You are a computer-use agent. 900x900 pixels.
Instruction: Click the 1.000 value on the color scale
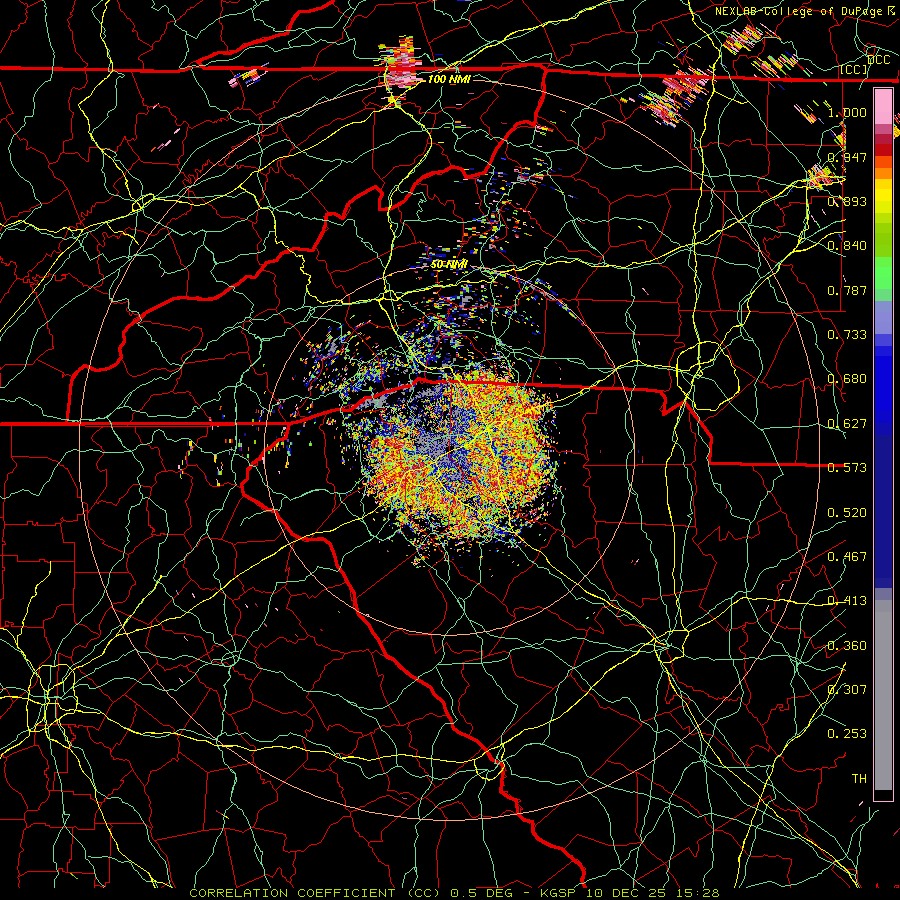click(x=847, y=112)
